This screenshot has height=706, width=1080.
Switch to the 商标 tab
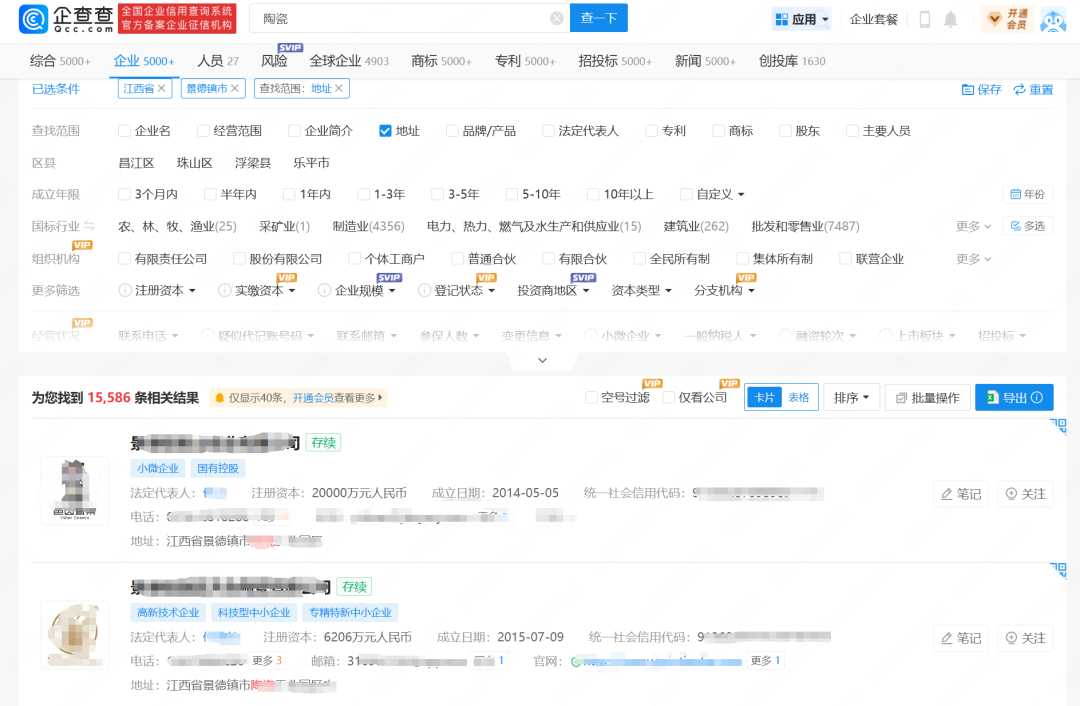[x=441, y=61]
